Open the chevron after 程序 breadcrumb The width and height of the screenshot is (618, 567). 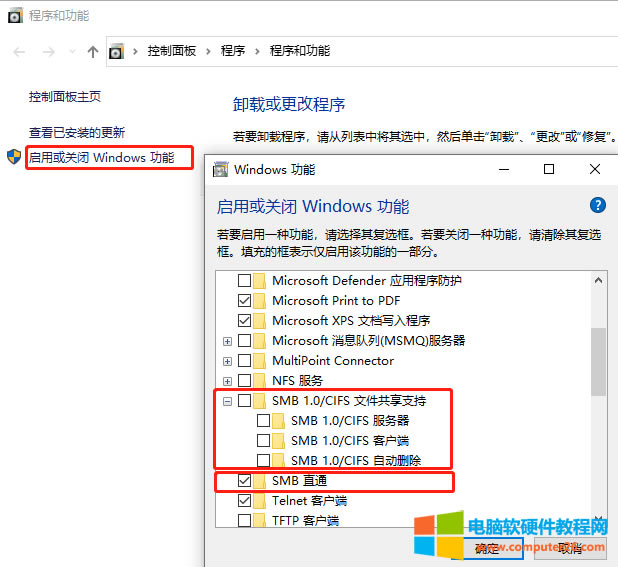tap(257, 51)
